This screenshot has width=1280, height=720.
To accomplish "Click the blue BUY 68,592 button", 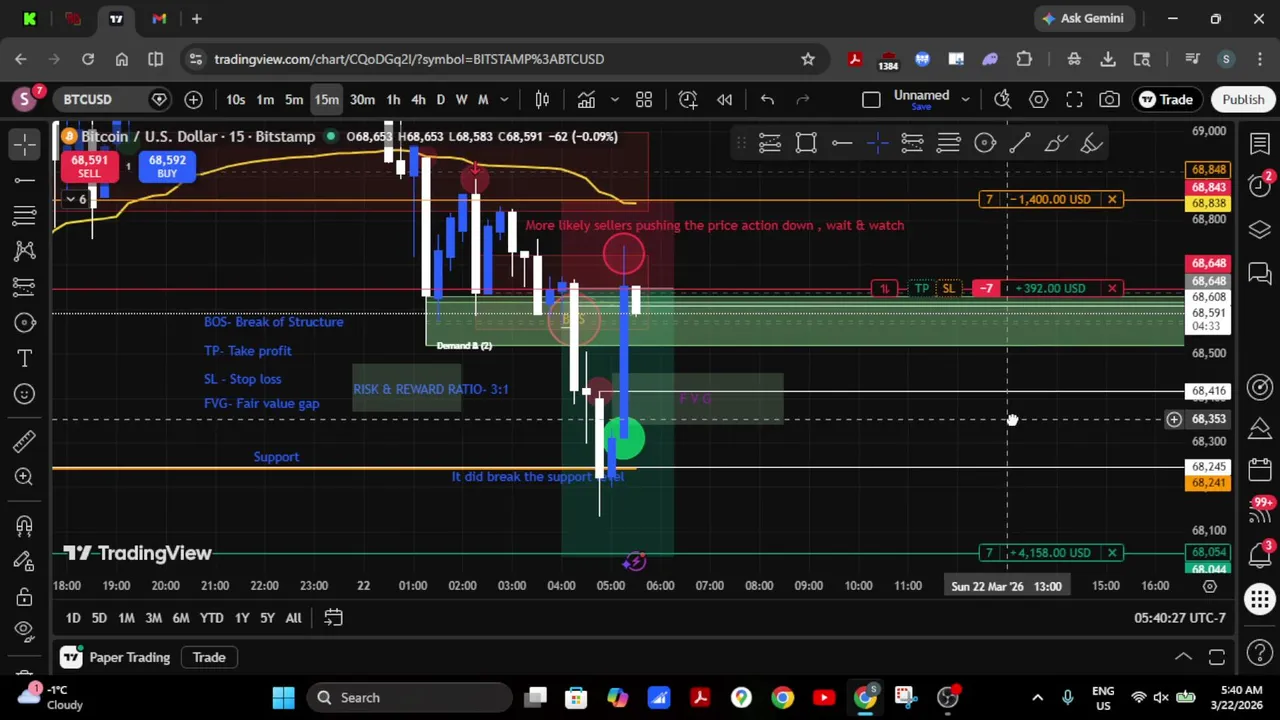I will tap(167, 167).
